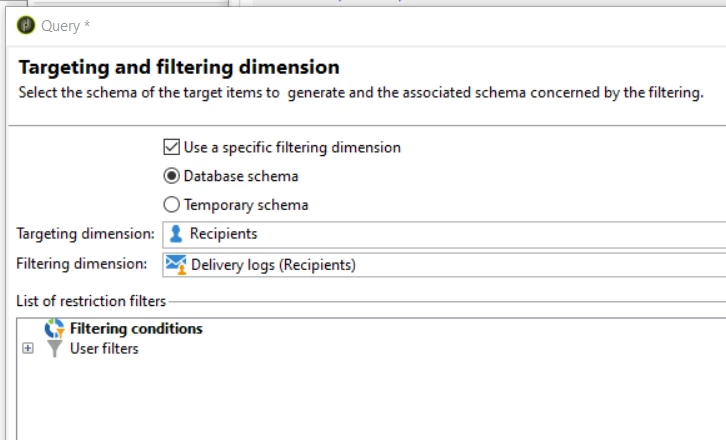Uncheck the specific filtering dimension checkbox
The height and width of the screenshot is (440, 726).
tap(171, 147)
